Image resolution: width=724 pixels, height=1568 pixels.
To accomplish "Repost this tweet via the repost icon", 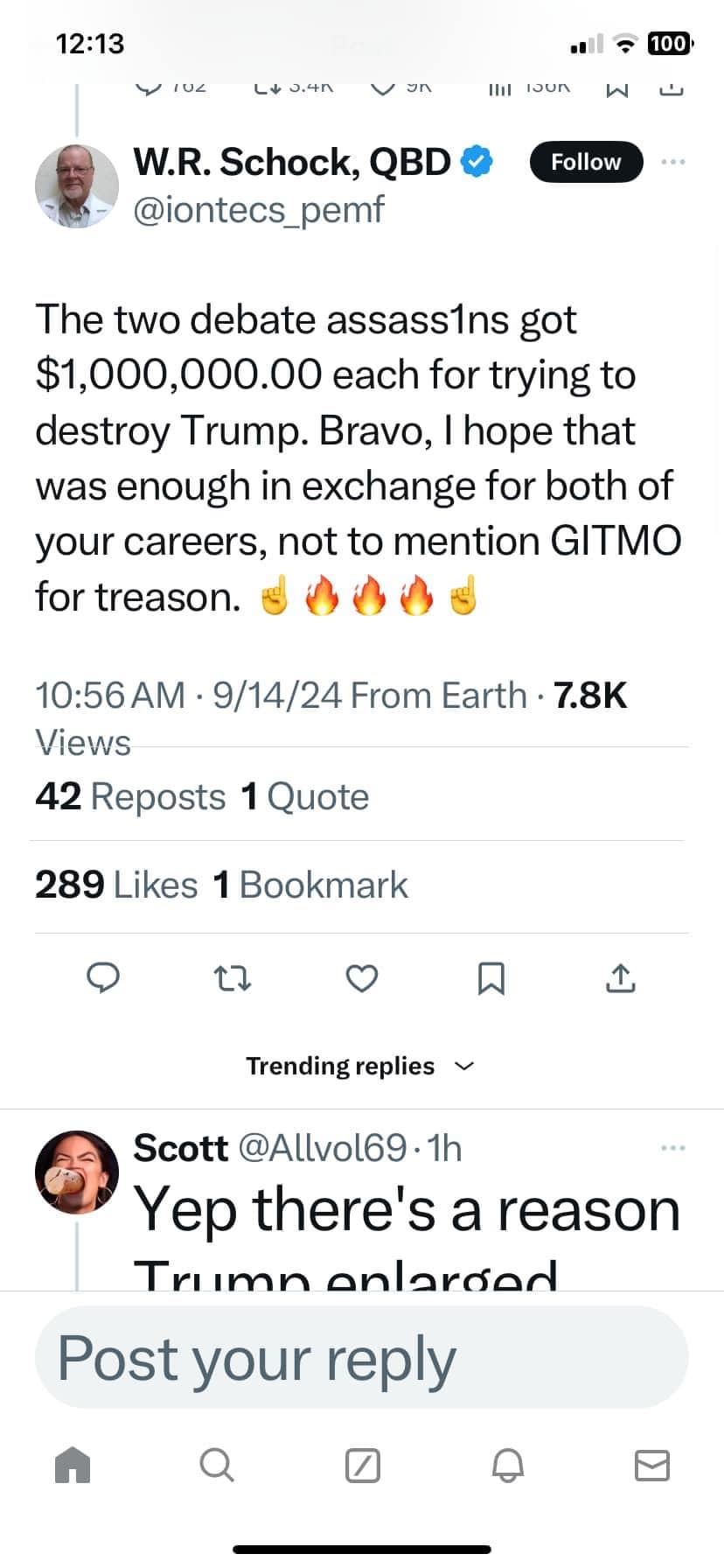I will click(233, 977).
